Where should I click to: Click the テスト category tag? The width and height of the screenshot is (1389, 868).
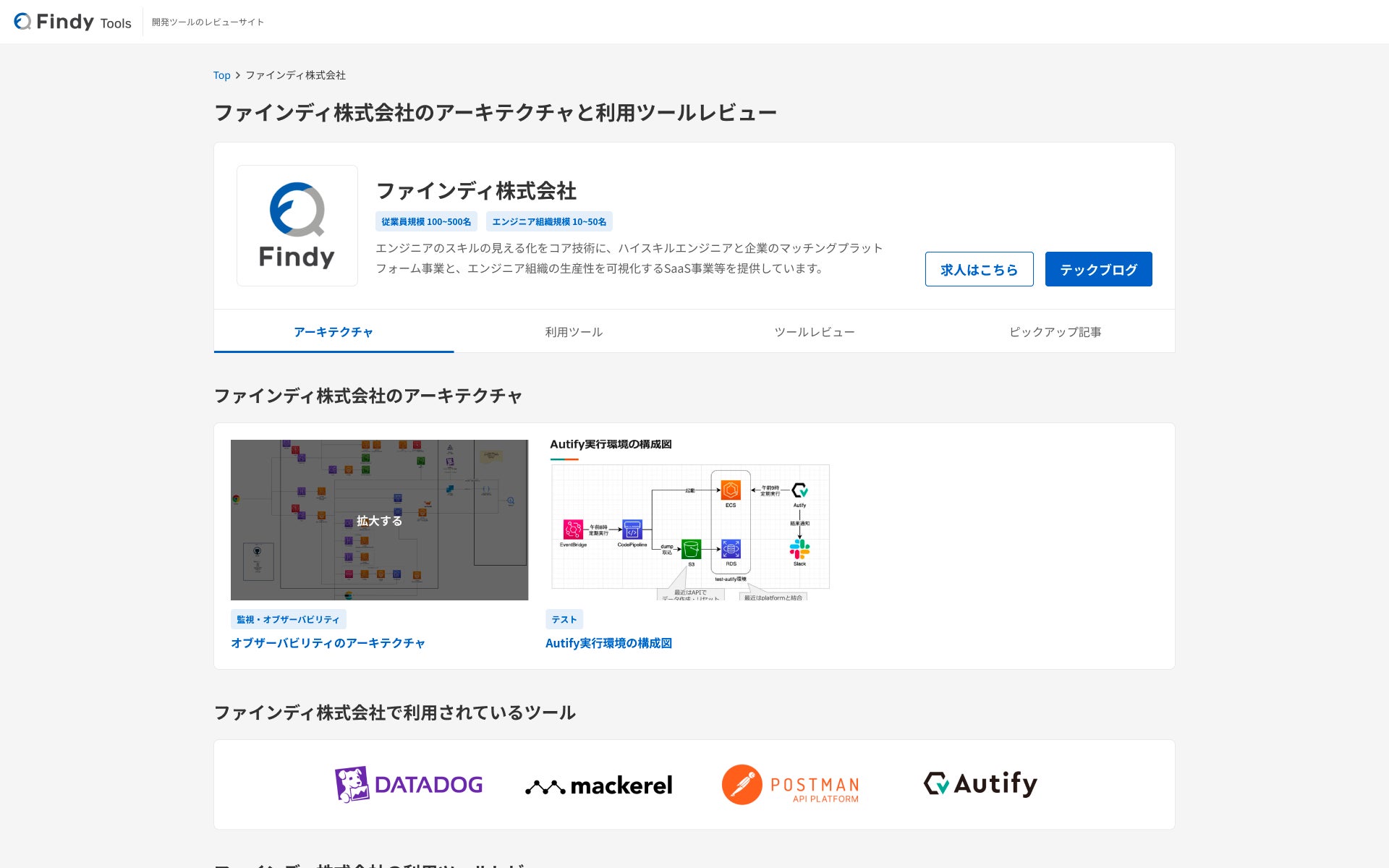[564, 619]
